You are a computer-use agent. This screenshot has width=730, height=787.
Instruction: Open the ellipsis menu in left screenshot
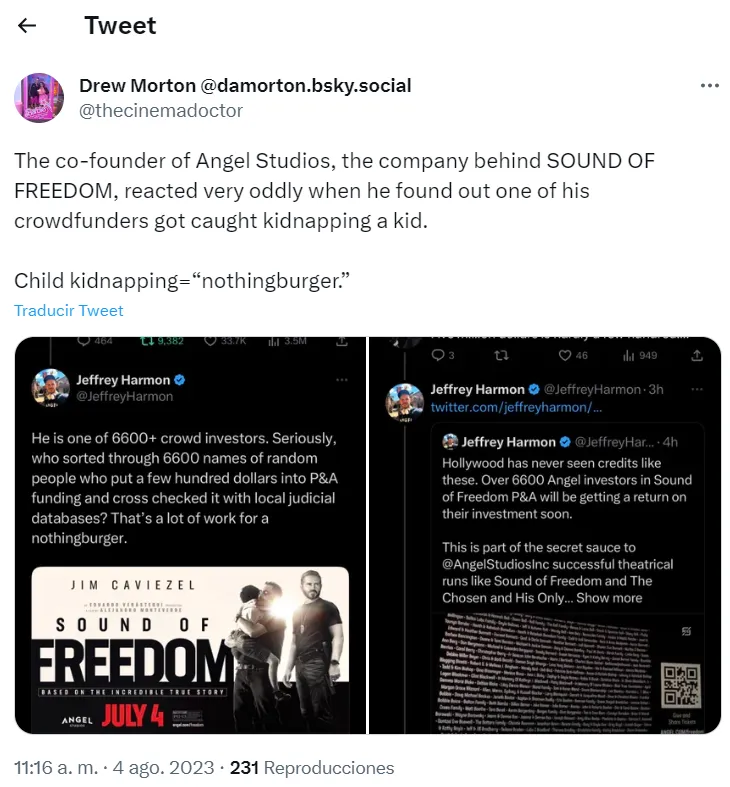click(342, 381)
